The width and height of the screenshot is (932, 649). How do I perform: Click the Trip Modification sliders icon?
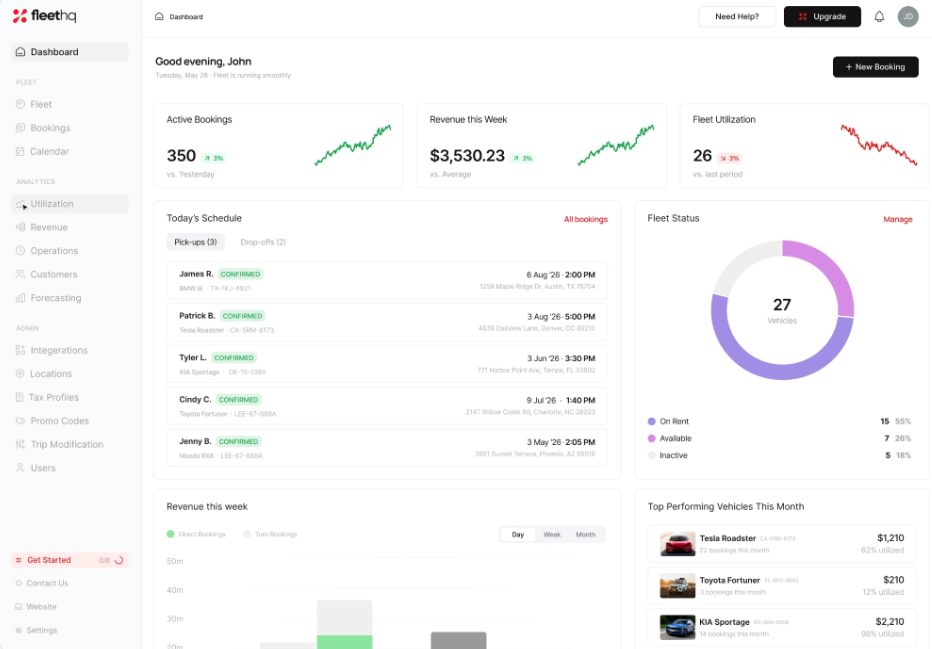pos(20,444)
